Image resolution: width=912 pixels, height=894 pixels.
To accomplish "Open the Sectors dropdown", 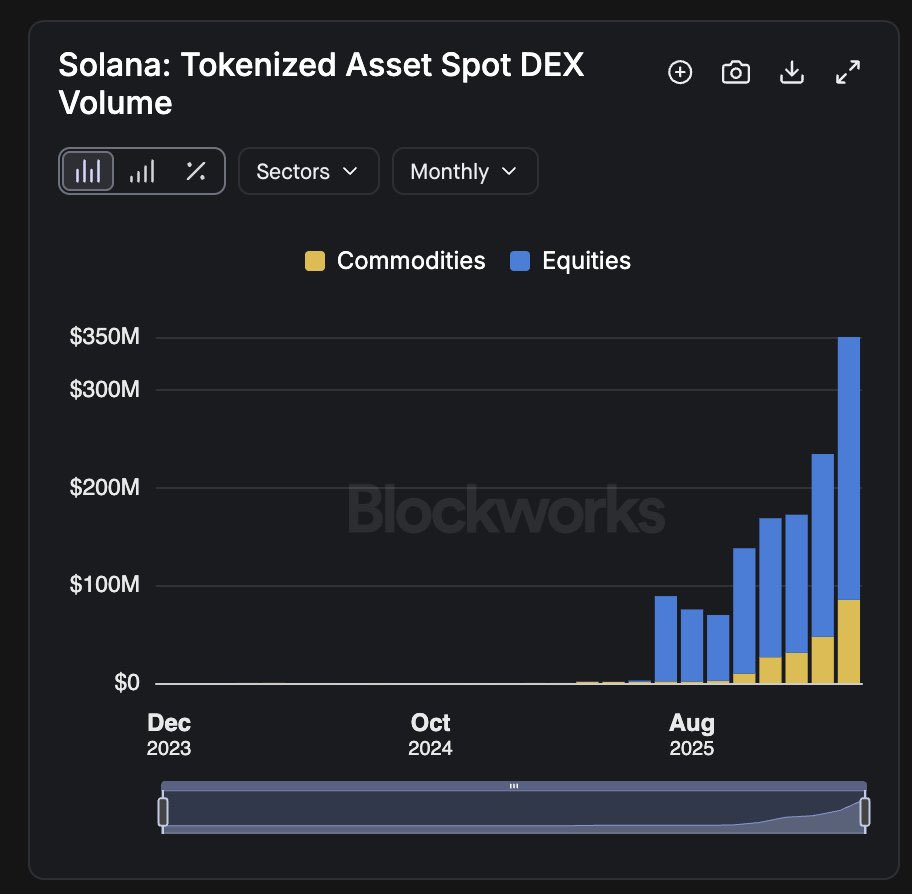I will coord(308,171).
